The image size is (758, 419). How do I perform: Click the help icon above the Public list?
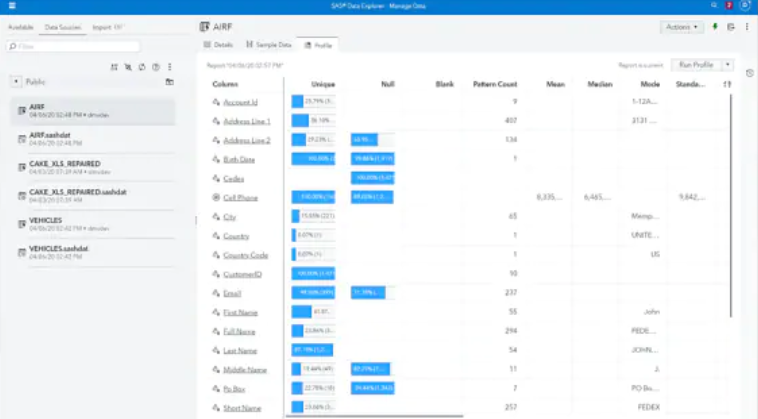pyautogui.click(x=156, y=67)
